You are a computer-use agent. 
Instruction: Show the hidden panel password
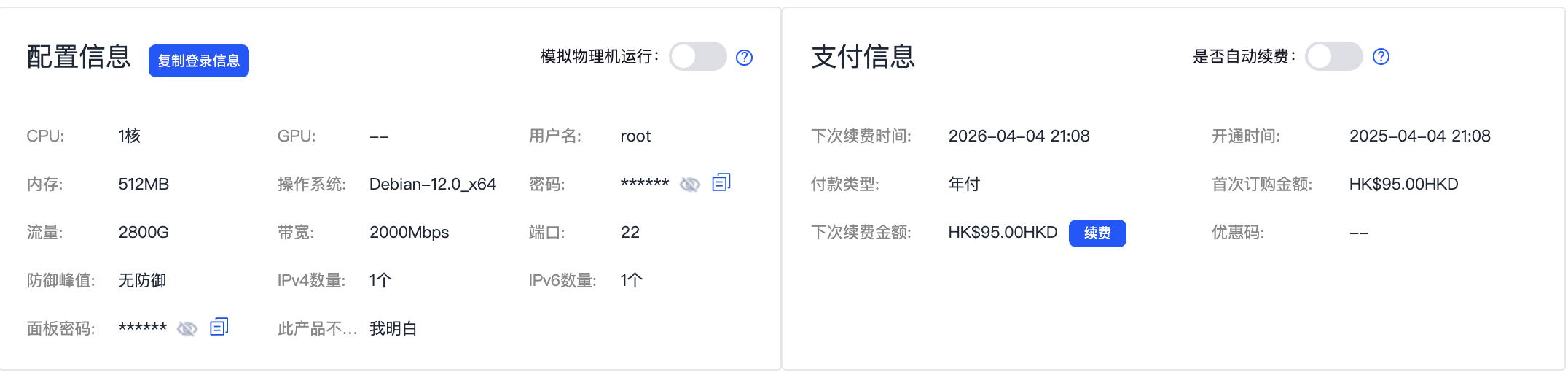pyautogui.click(x=187, y=329)
